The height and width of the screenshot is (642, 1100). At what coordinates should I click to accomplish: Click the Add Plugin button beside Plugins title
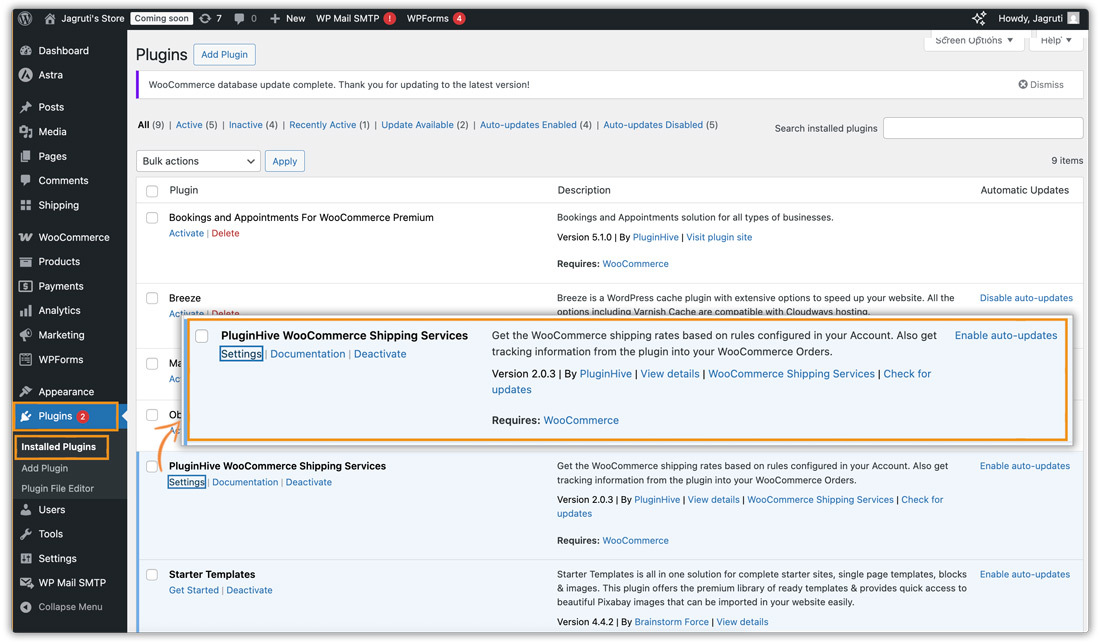click(224, 55)
